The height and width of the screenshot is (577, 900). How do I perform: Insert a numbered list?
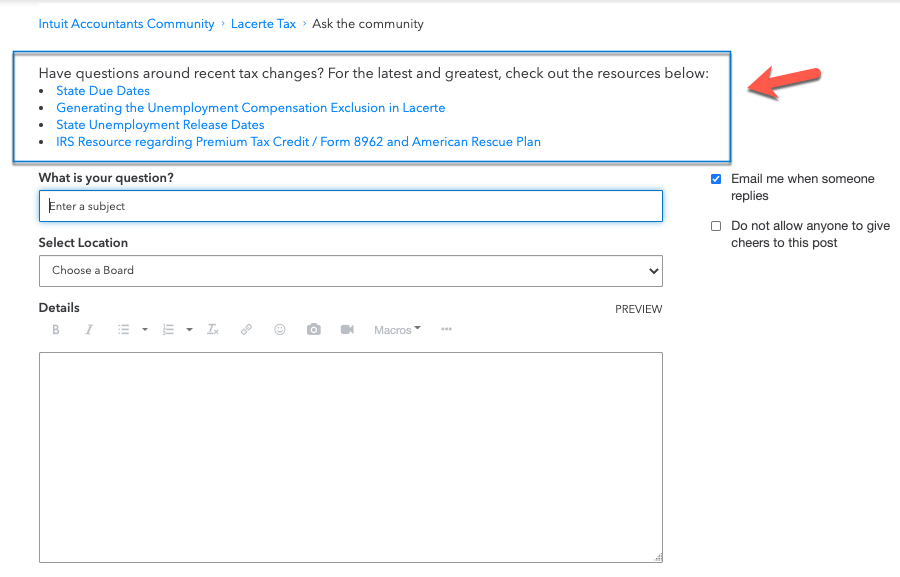click(x=168, y=330)
